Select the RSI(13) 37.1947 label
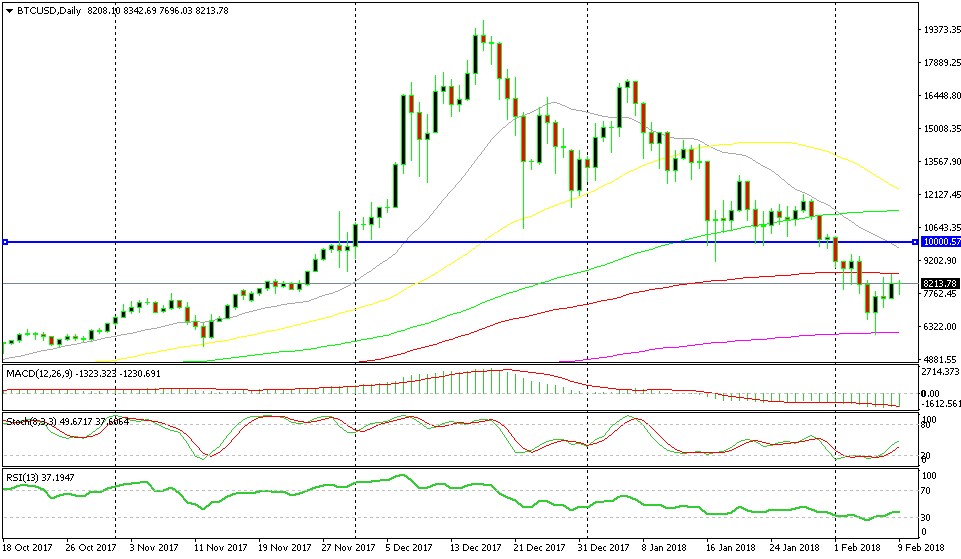The image size is (961, 559). 40,477
